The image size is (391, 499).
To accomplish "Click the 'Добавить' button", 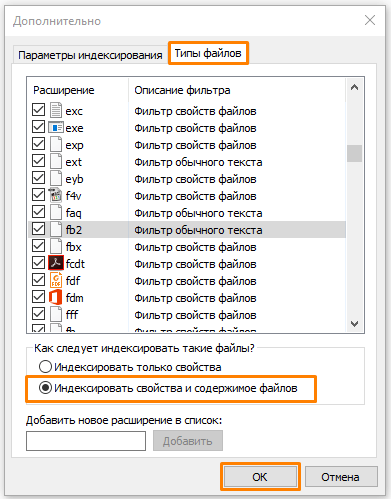I will coord(188,441).
